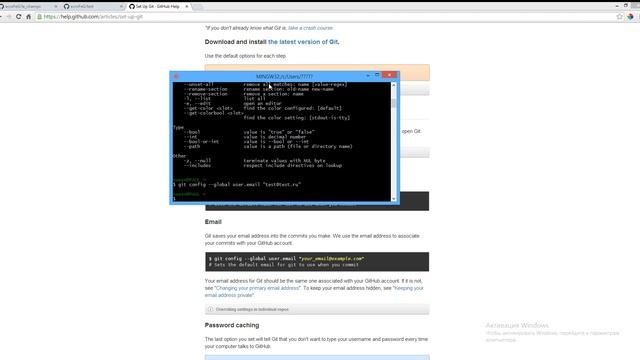Close the first browser tab
The height and width of the screenshot is (360, 640).
(56, 7)
